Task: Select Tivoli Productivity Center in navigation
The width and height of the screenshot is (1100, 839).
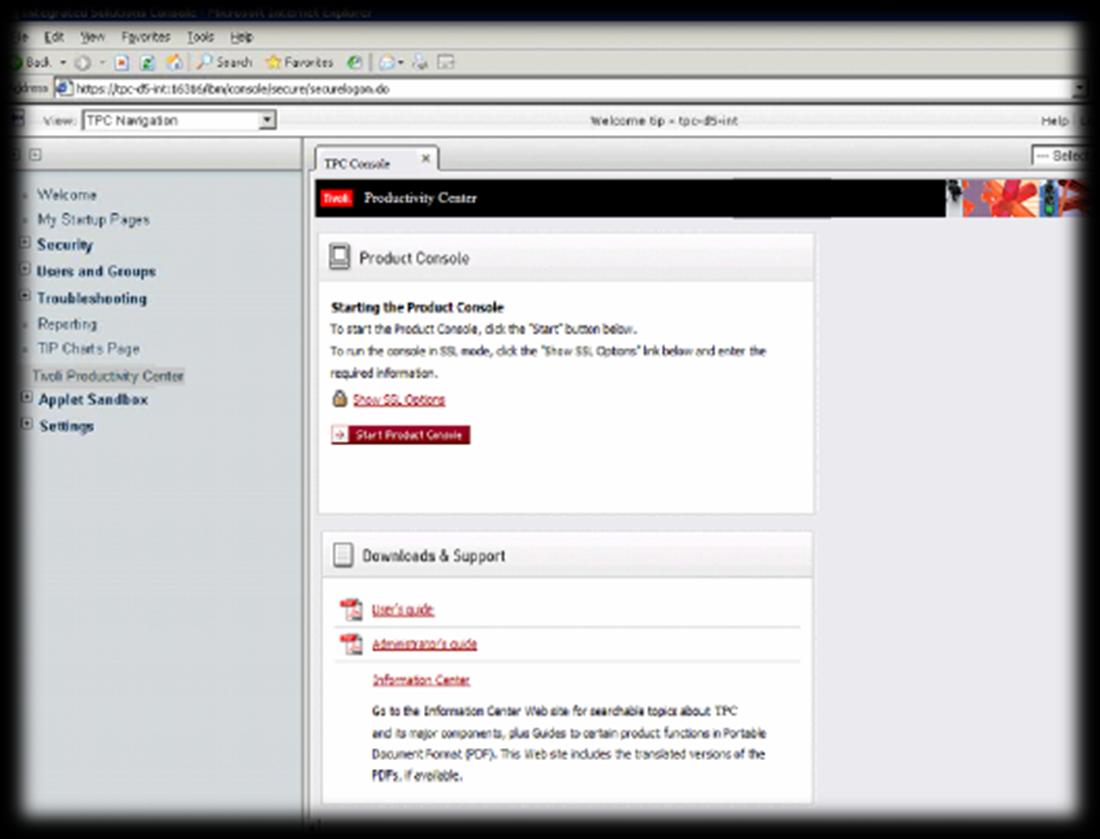Action: pos(108,375)
